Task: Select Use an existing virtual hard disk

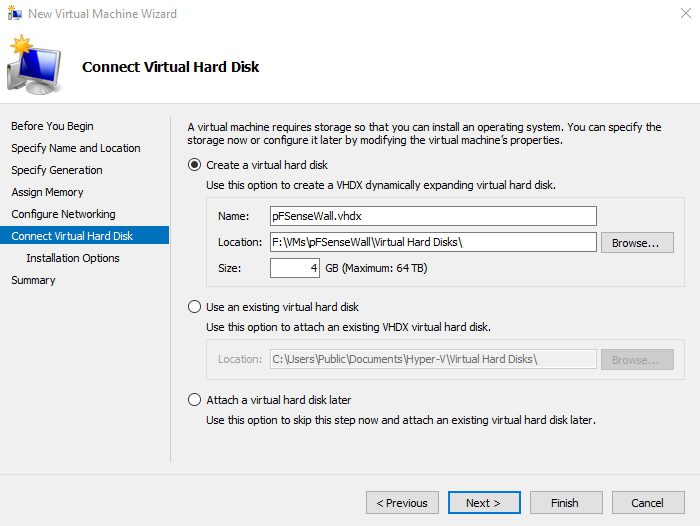Action: 195,307
